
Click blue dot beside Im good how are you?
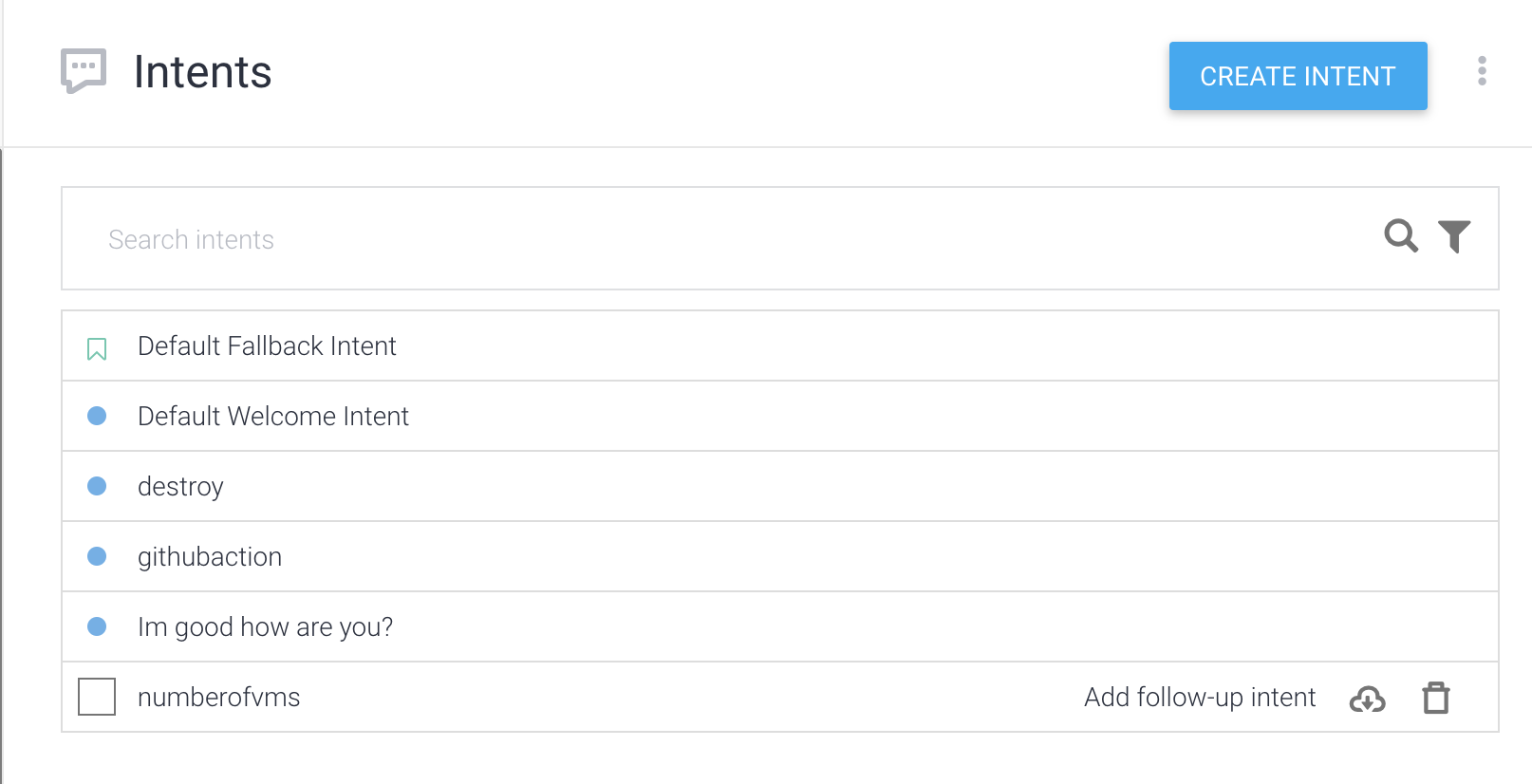[x=97, y=626]
